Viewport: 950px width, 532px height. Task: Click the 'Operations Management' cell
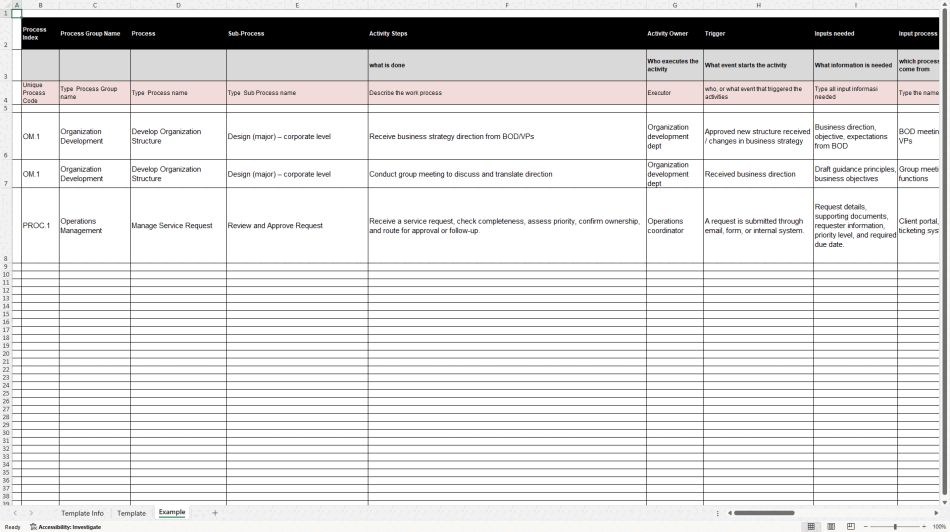tap(95, 225)
